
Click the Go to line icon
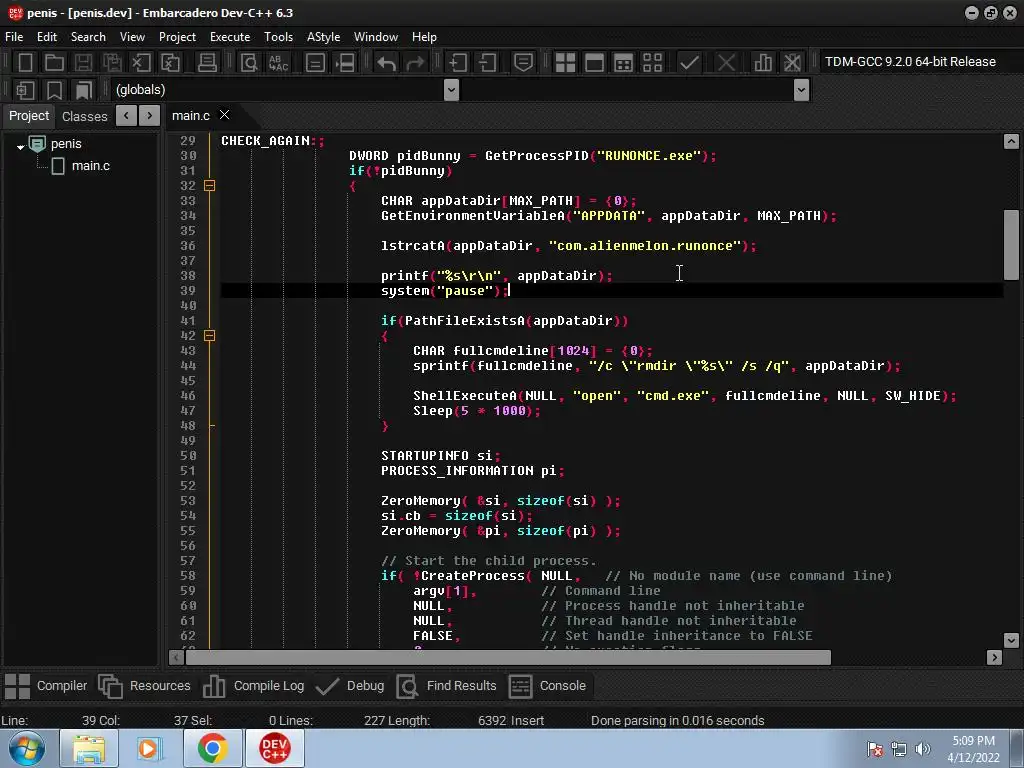345,63
